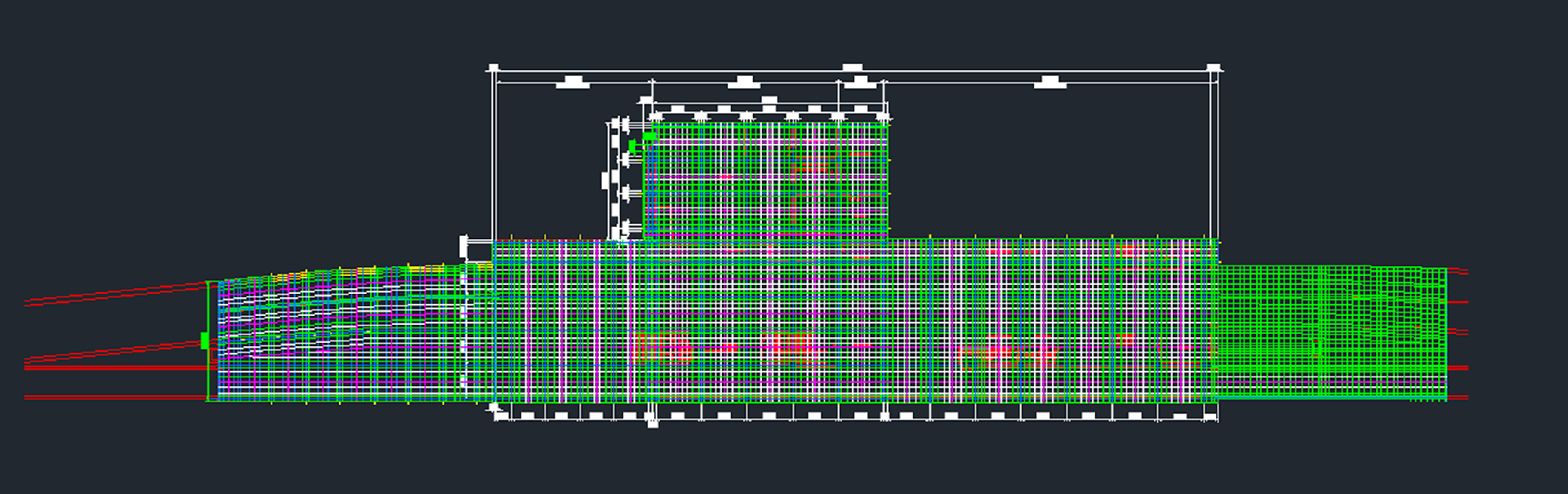1568x494 pixels.
Task: Select the bottom horizontal red lines at far left
Action: (114, 398)
